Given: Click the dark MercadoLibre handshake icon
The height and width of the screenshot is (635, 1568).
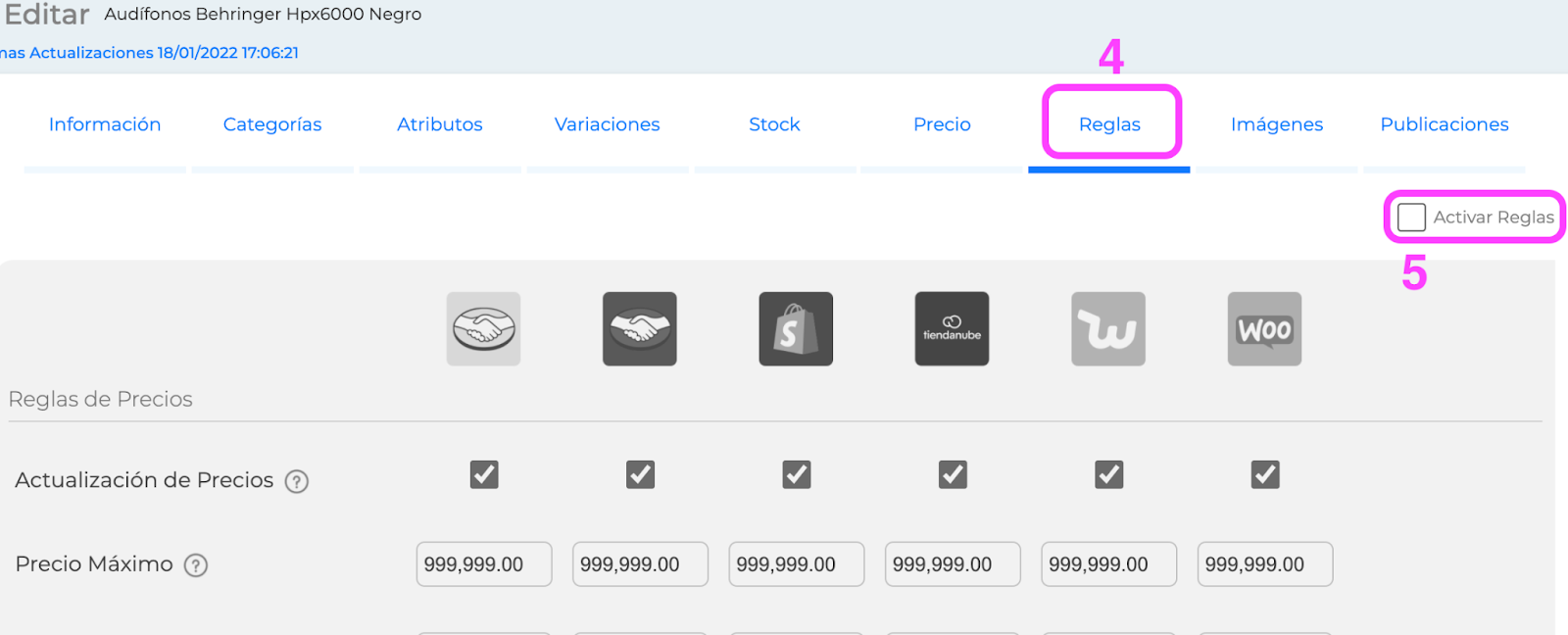Looking at the screenshot, I should [x=639, y=329].
